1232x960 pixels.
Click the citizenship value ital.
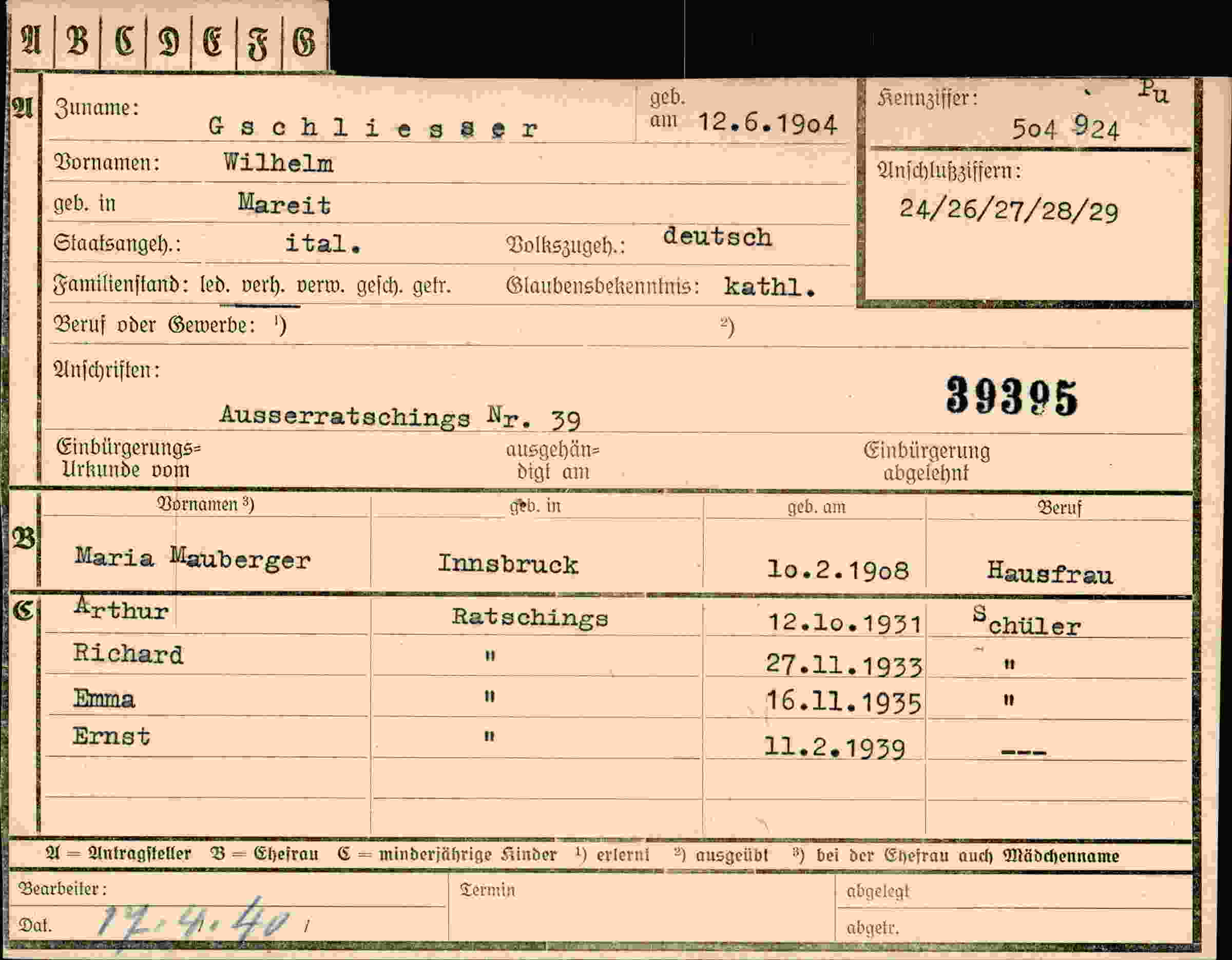coord(323,244)
